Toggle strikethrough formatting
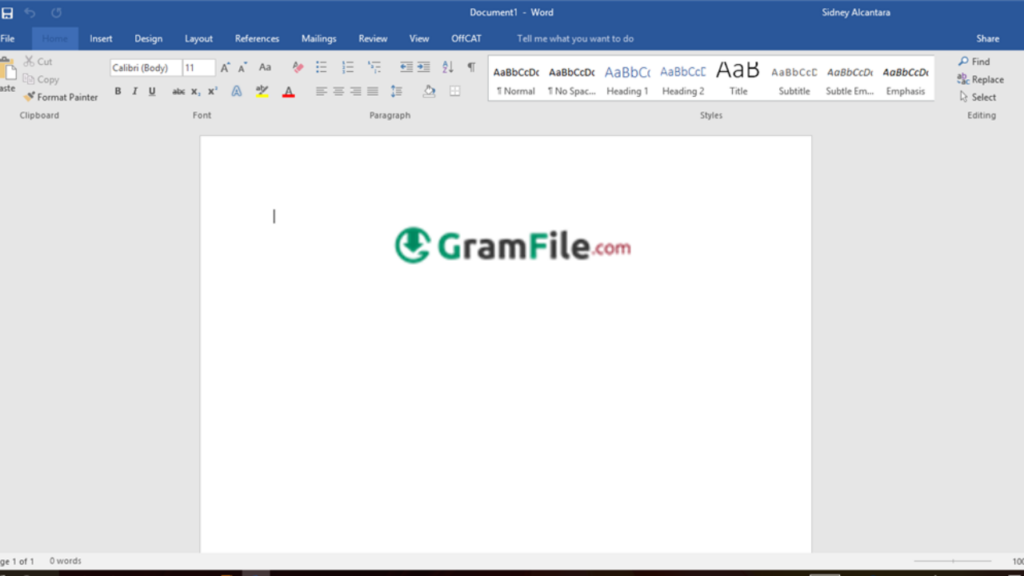1024x576 pixels. pyautogui.click(x=178, y=90)
